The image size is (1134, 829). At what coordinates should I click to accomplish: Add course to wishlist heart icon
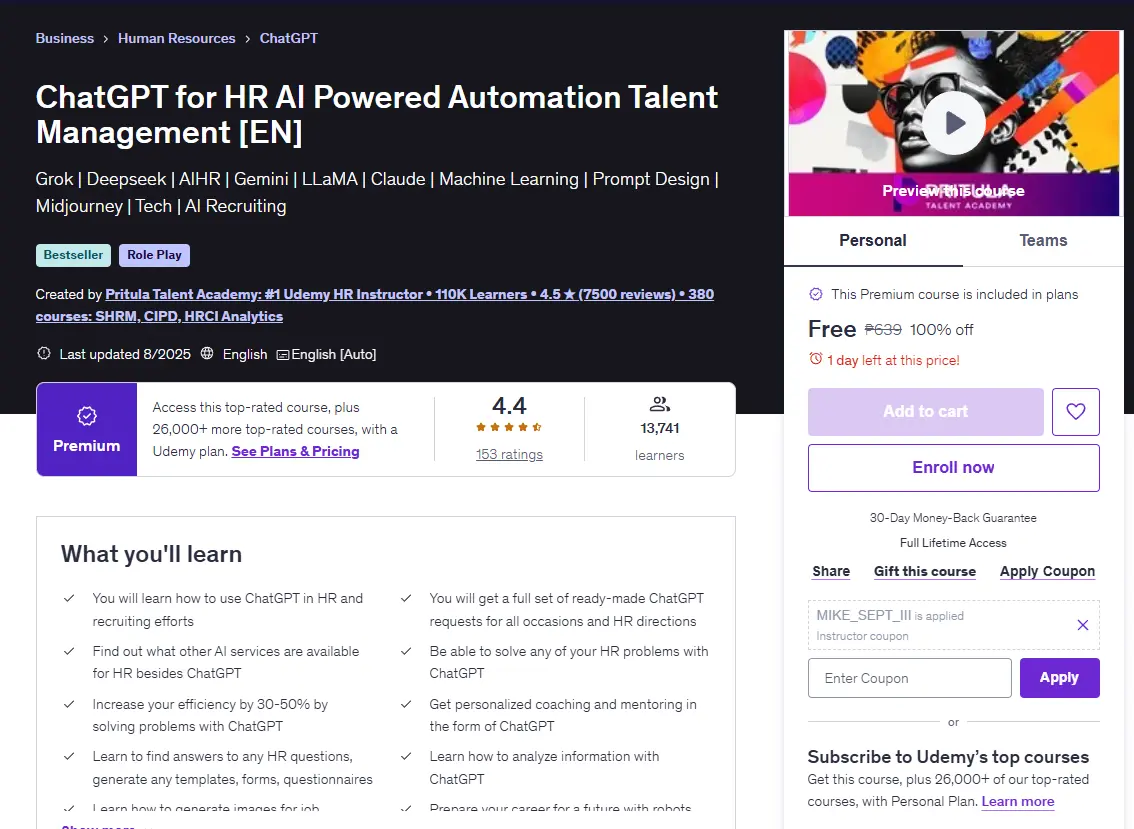[1075, 412]
